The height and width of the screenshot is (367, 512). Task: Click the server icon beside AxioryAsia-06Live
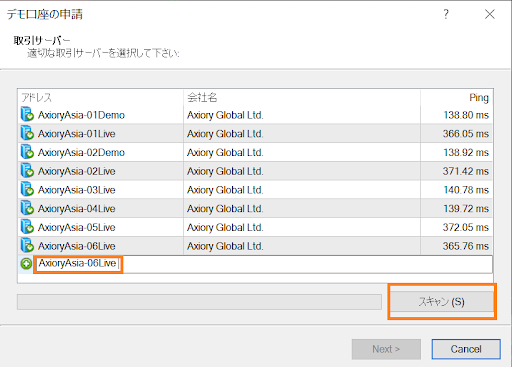pos(27,245)
